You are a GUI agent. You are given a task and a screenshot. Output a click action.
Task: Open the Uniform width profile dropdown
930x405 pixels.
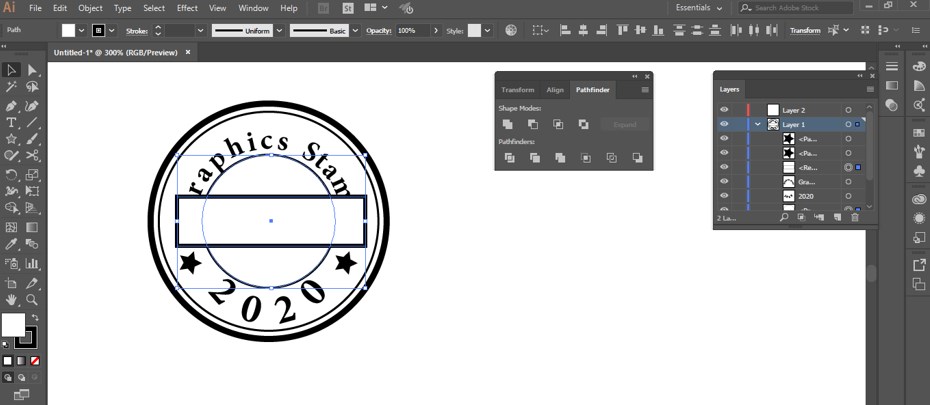(x=279, y=30)
